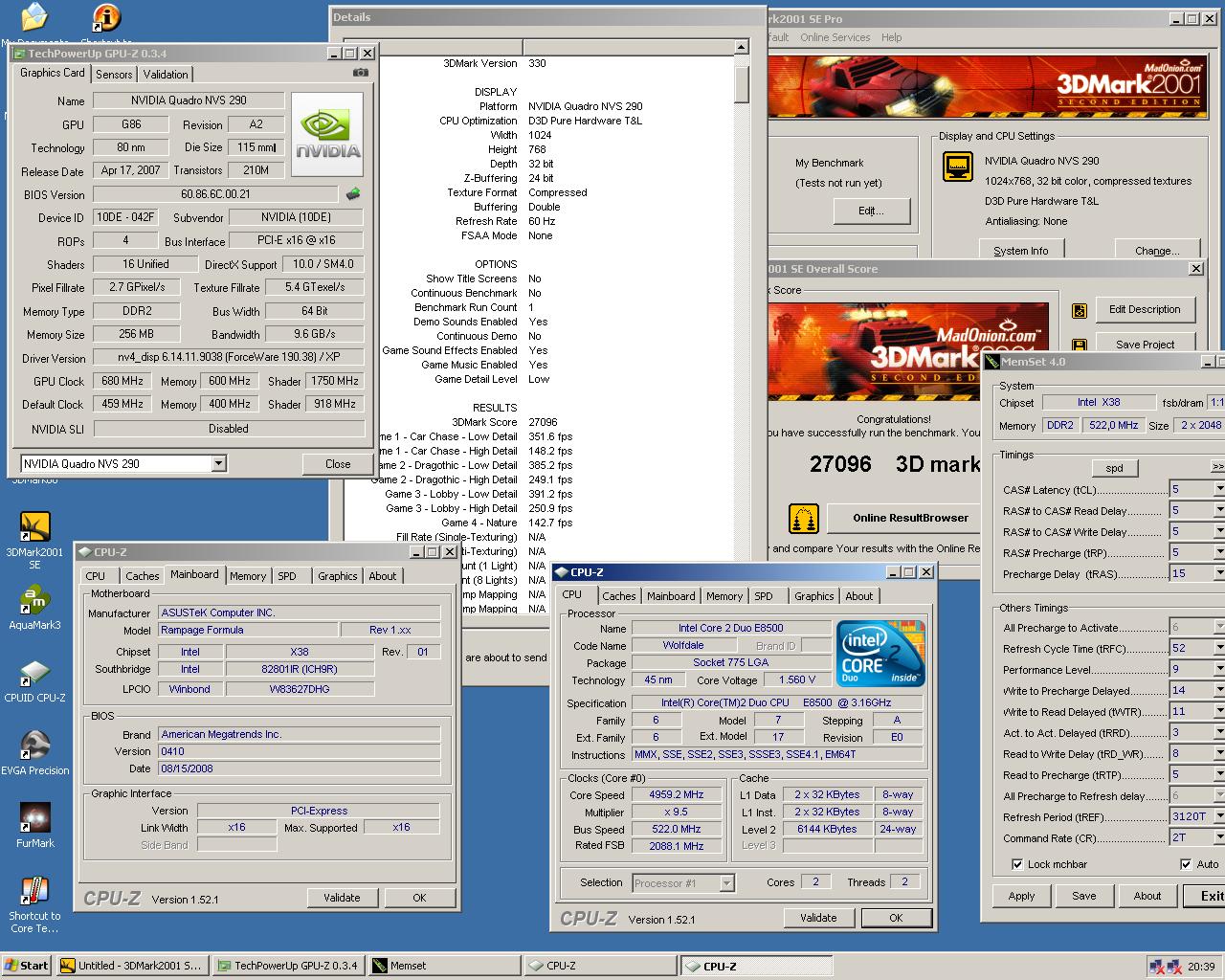This screenshot has width=1225, height=980.
Task: Click Save in MemSet
Action: click(1084, 896)
